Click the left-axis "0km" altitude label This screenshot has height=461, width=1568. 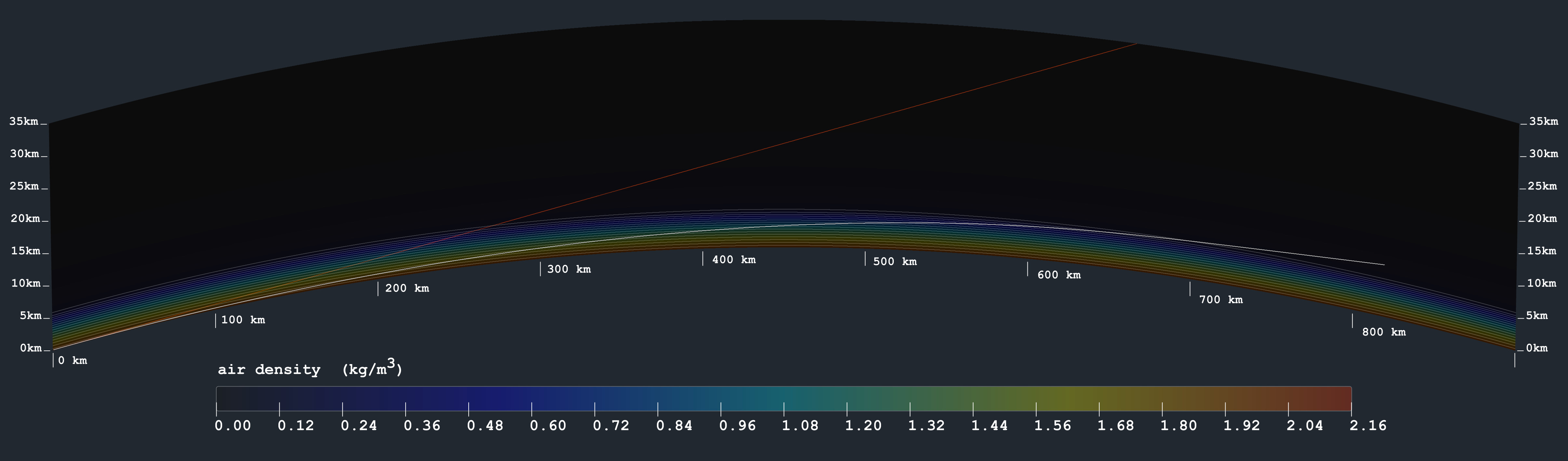31,349
